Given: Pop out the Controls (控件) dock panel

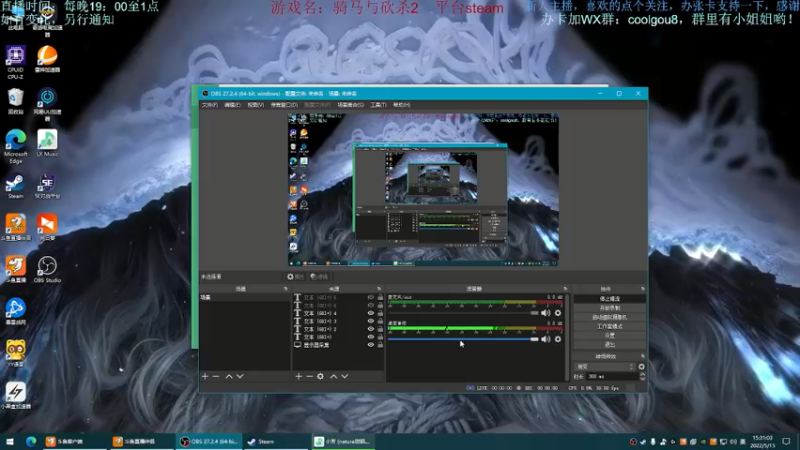Looking at the screenshot, I should (643, 289).
